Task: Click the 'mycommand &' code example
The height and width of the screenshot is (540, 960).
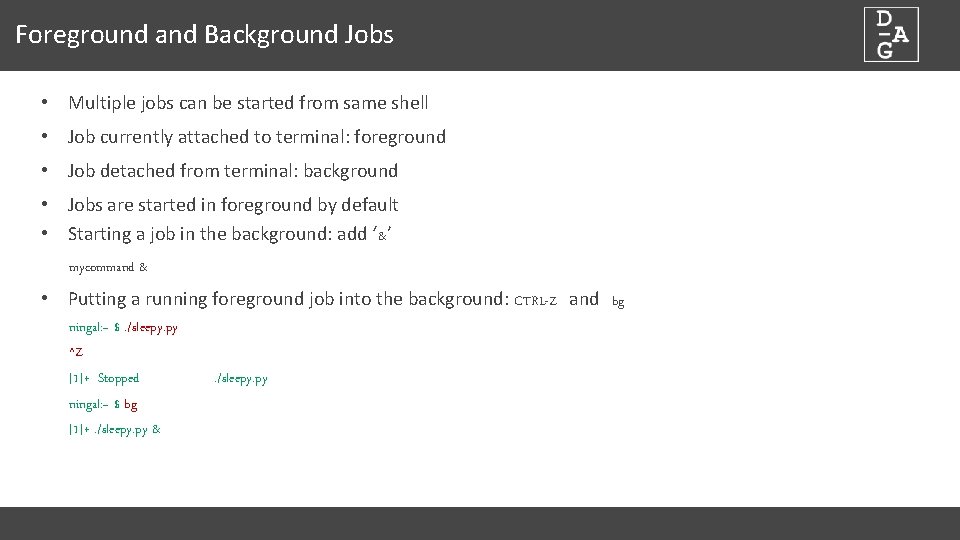Action: [108, 267]
